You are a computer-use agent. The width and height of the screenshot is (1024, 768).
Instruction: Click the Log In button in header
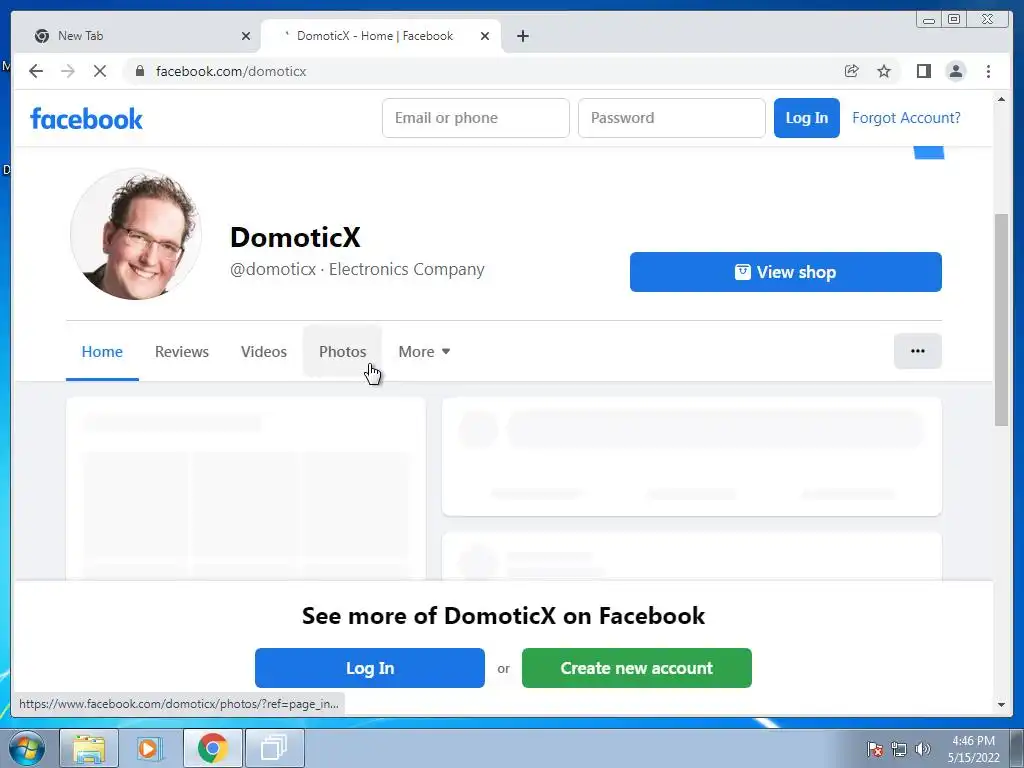(807, 118)
